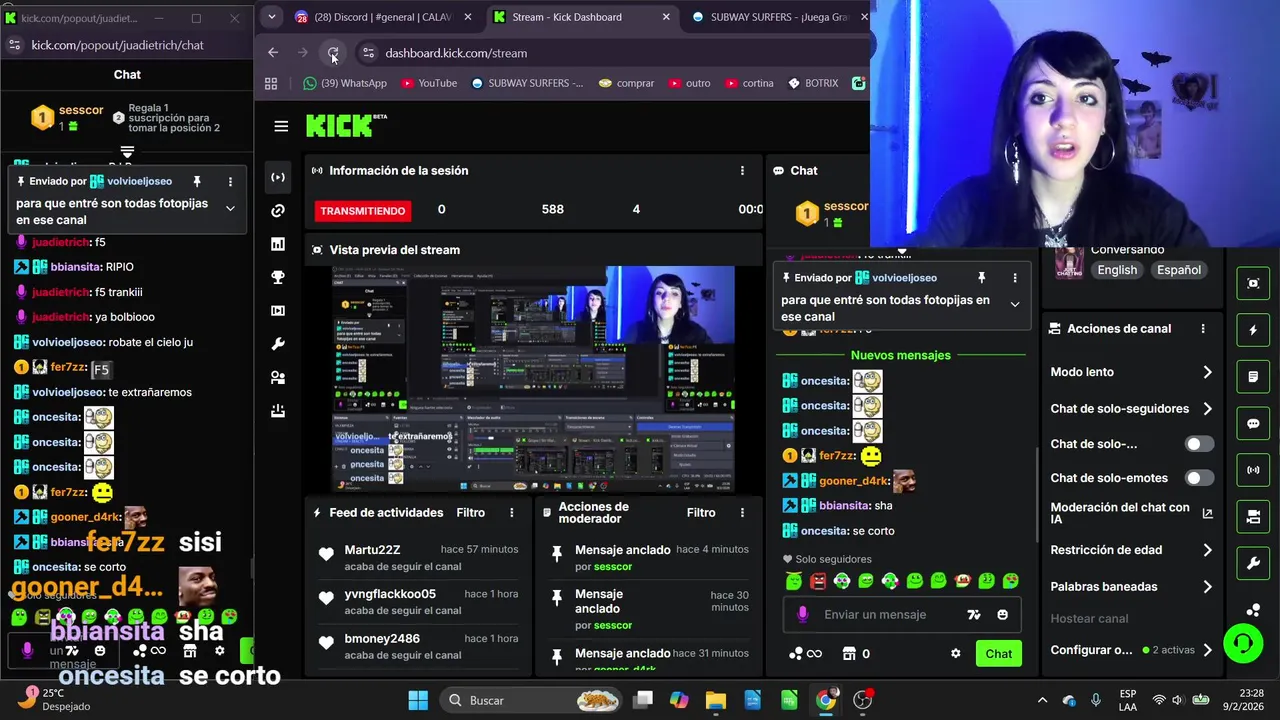Image resolution: width=1280 pixels, height=720 pixels.
Task: Open the Kick dashboard hamburger menu
Action: click(x=281, y=126)
